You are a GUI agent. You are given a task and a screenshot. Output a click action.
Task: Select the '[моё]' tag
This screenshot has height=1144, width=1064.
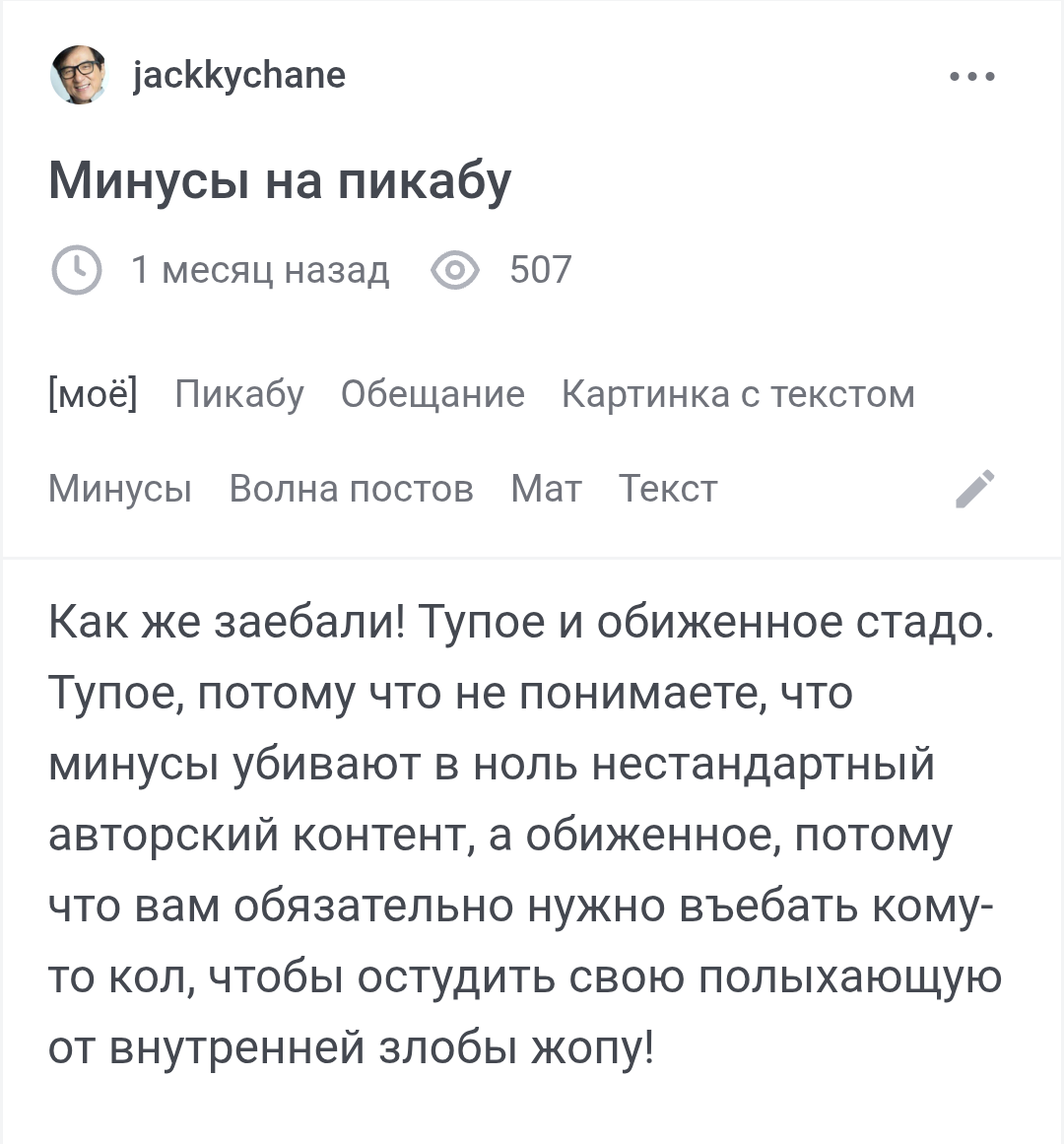click(x=93, y=394)
